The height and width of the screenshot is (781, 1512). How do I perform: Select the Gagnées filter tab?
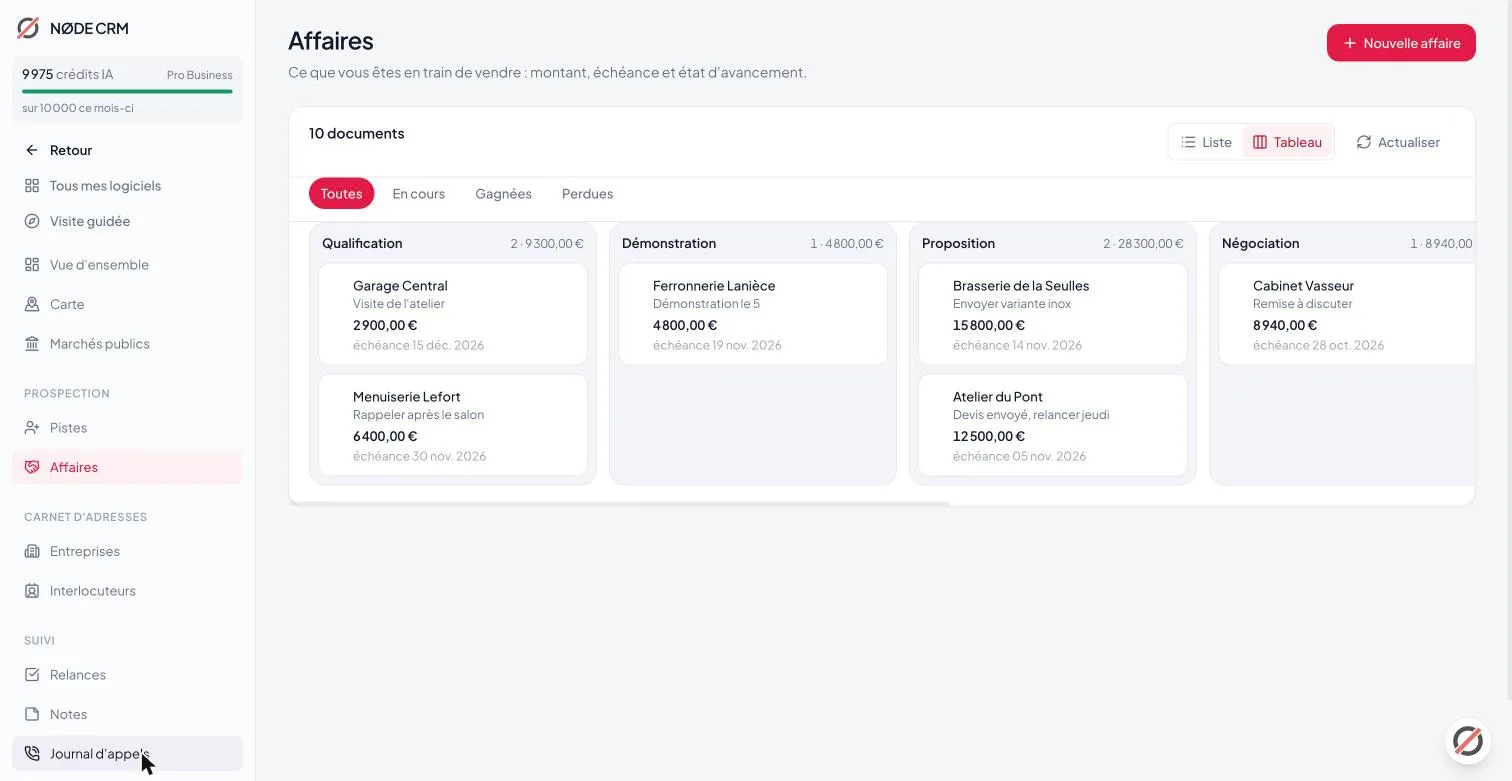[503, 194]
